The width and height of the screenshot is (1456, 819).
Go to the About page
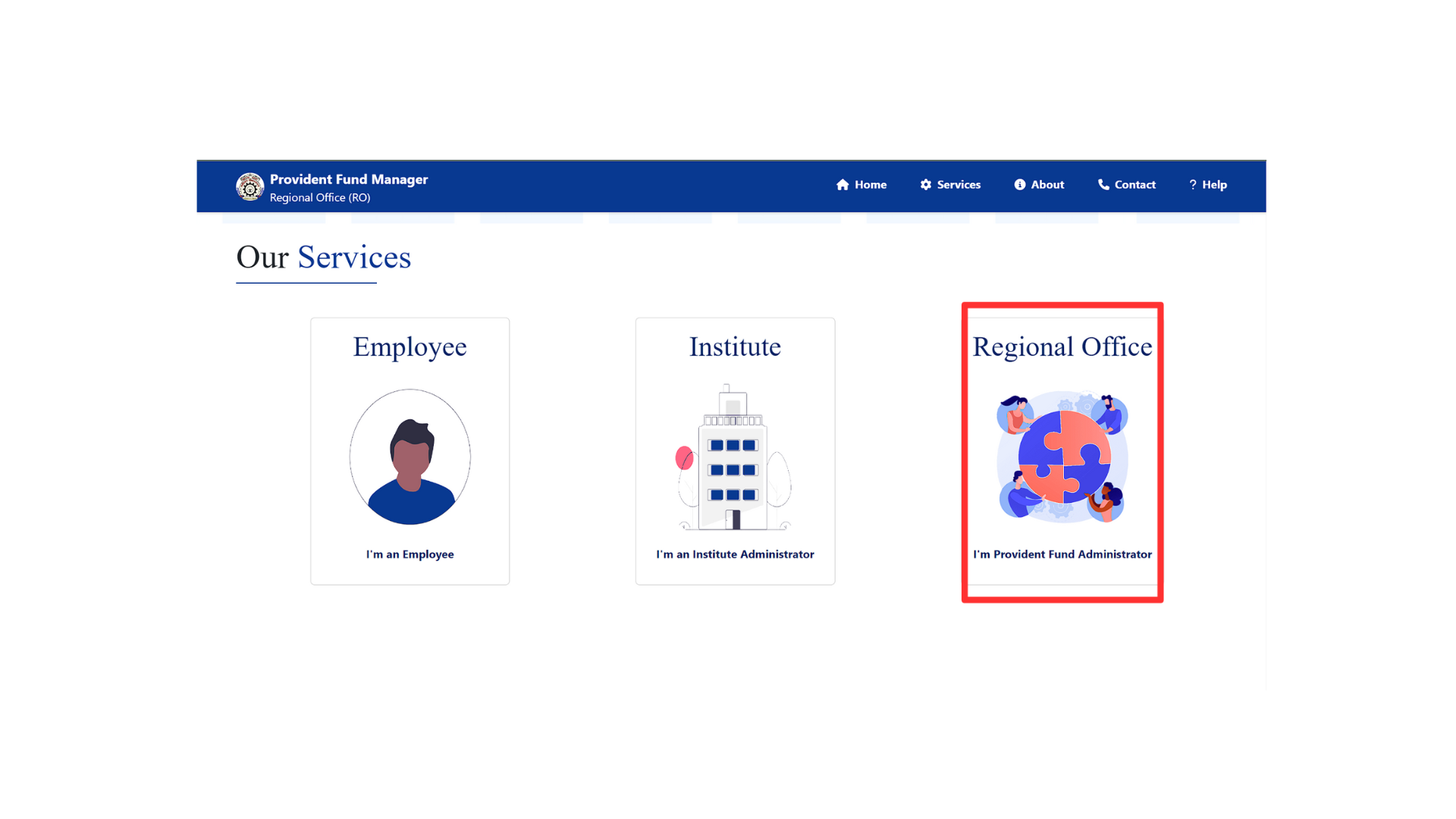[x=1039, y=185]
